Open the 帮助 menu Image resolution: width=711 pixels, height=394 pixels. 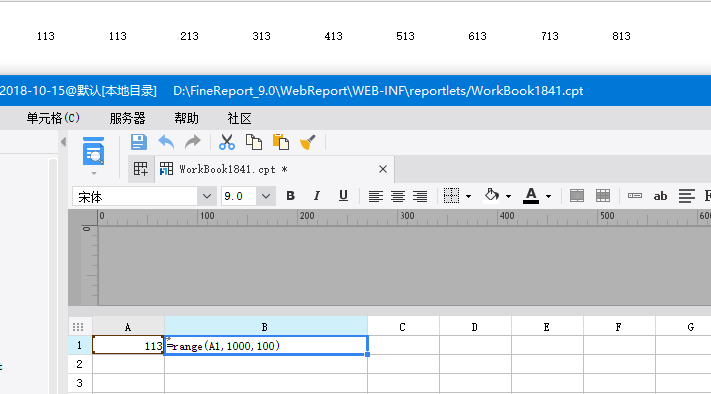[186, 118]
